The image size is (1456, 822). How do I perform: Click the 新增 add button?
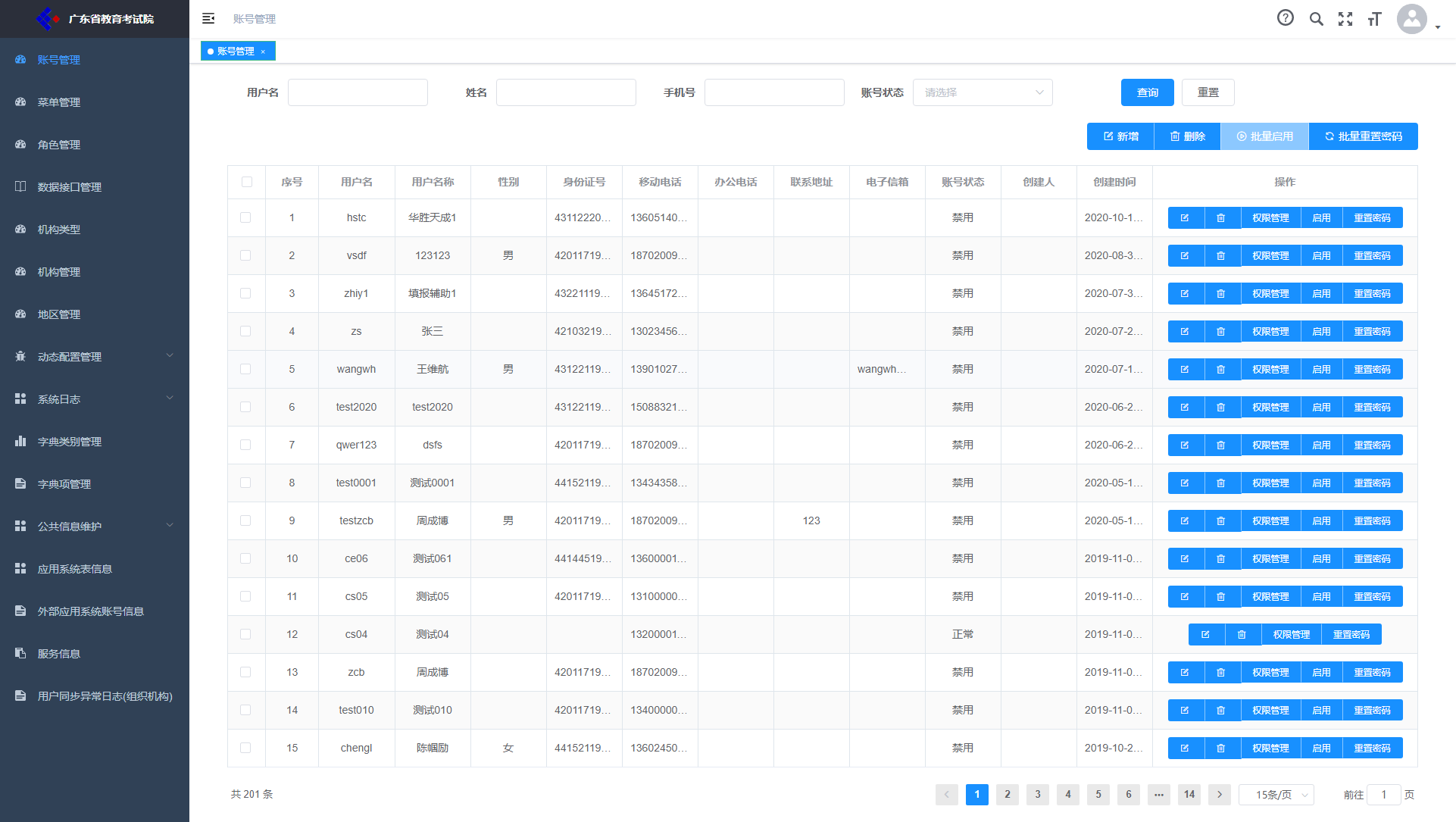[x=1120, y=136]
